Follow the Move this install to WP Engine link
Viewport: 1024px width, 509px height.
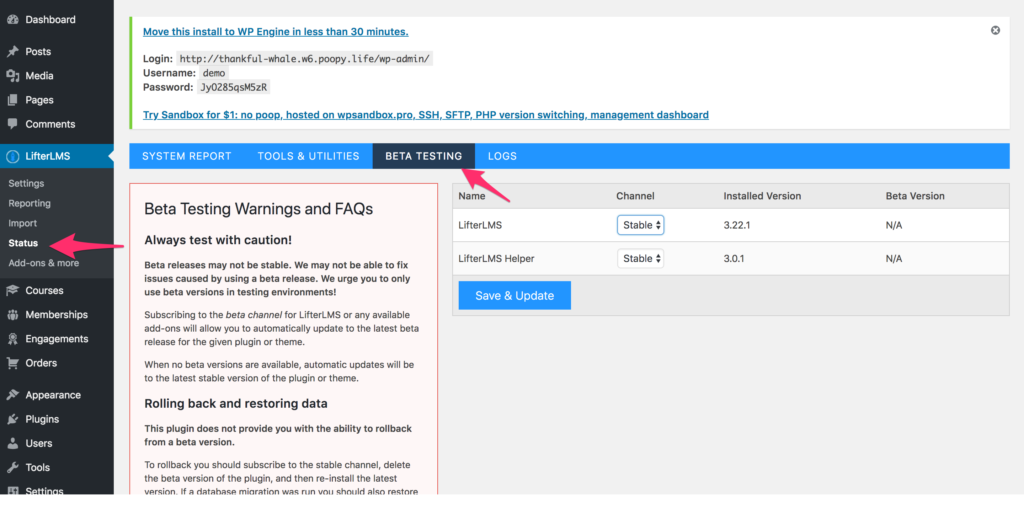coord(276,31)
